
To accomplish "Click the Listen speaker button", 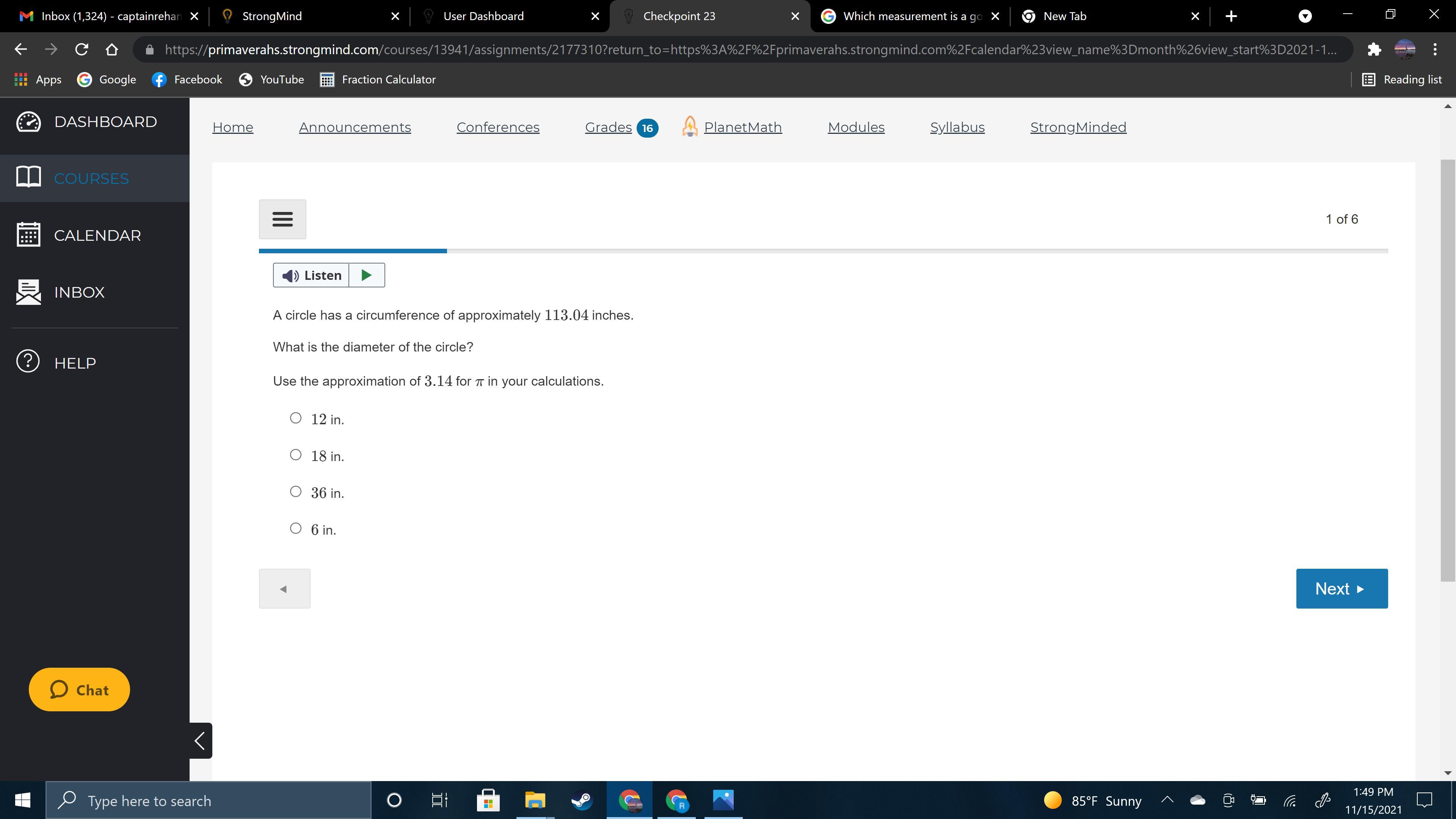I will click(x=311, y=275).
